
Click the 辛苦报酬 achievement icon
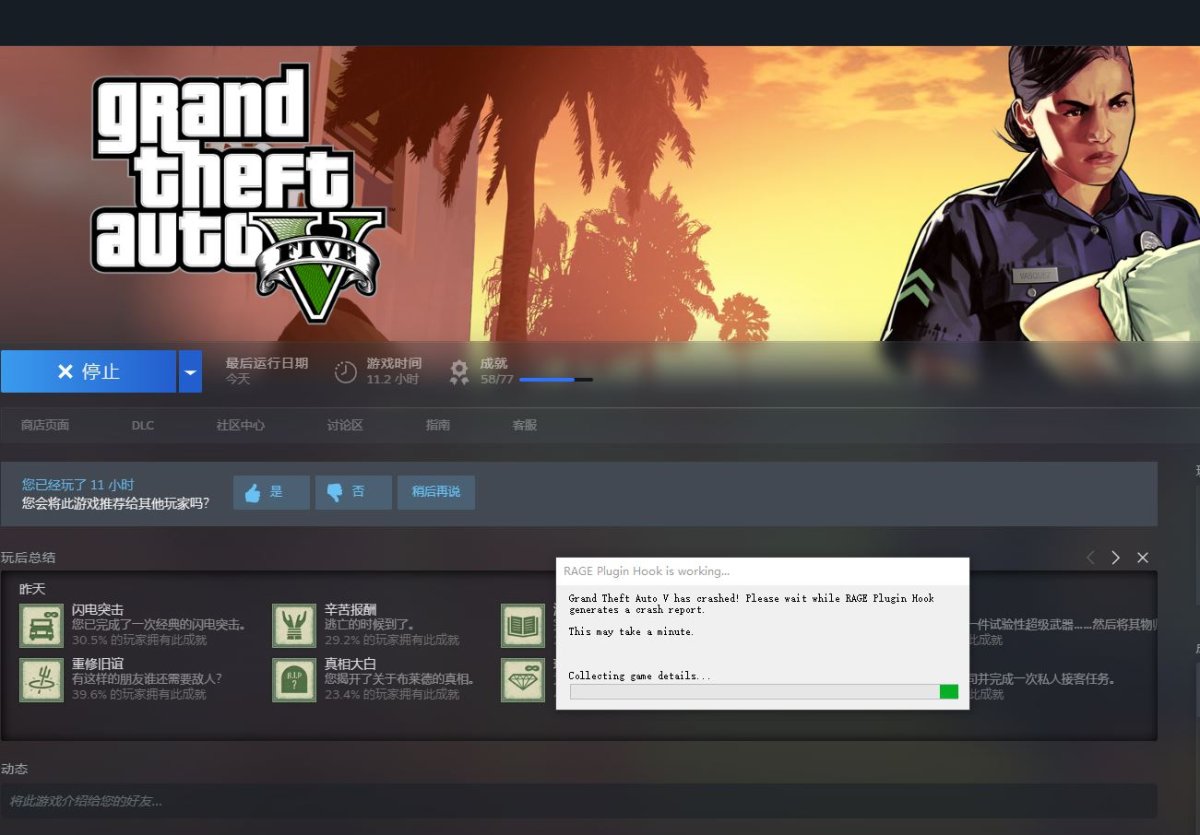tap(294, 625)
